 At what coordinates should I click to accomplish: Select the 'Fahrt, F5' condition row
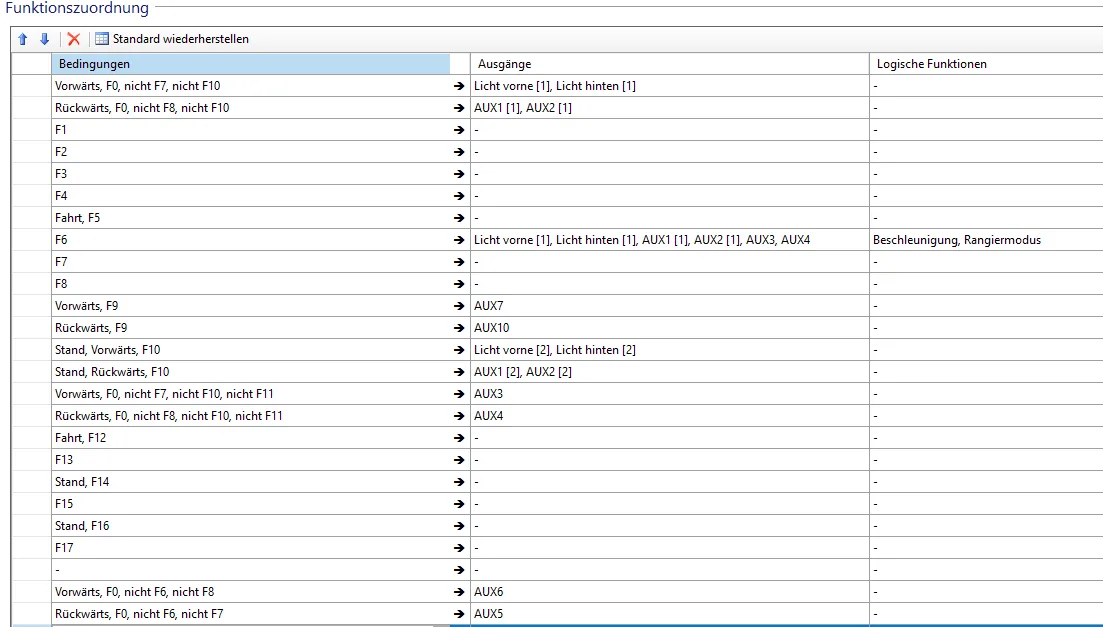coord(250,217)
